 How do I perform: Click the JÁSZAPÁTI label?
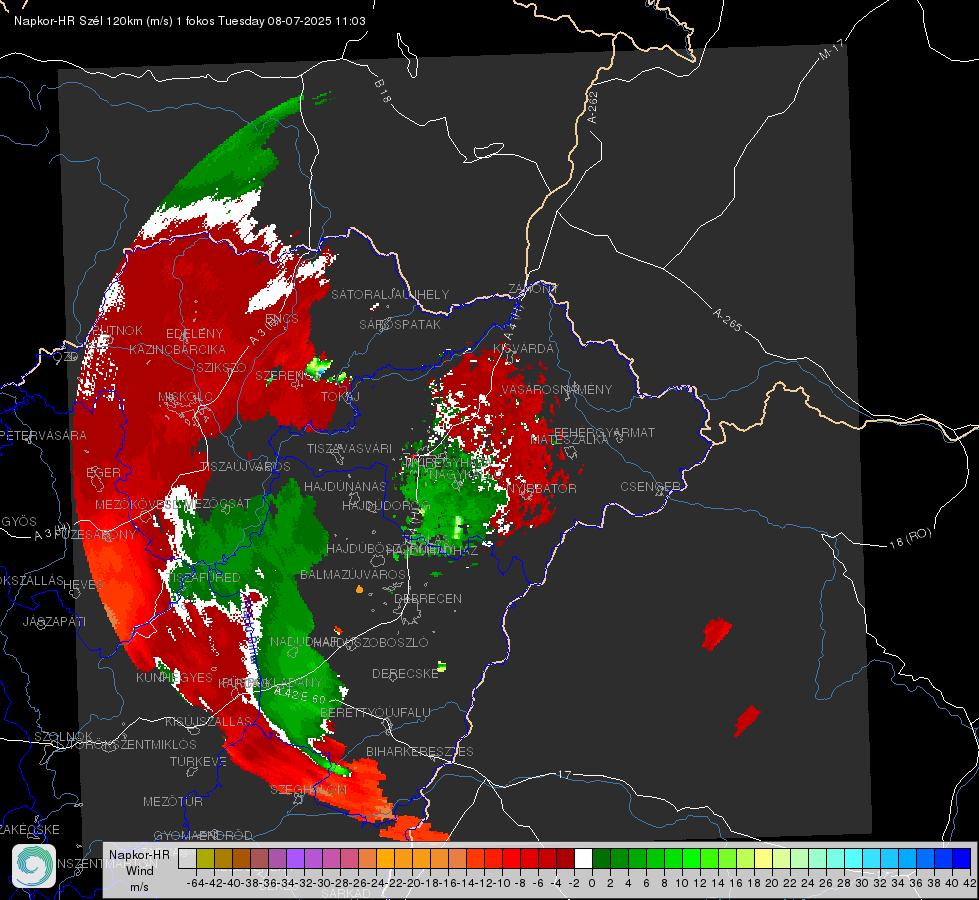pos(54,621)
